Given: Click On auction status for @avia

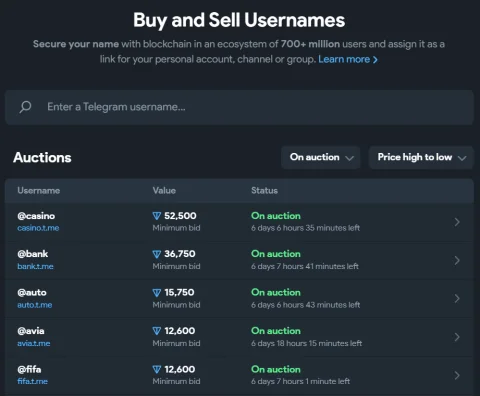Looking at the screenshot, I should click(x=276, y=331).
